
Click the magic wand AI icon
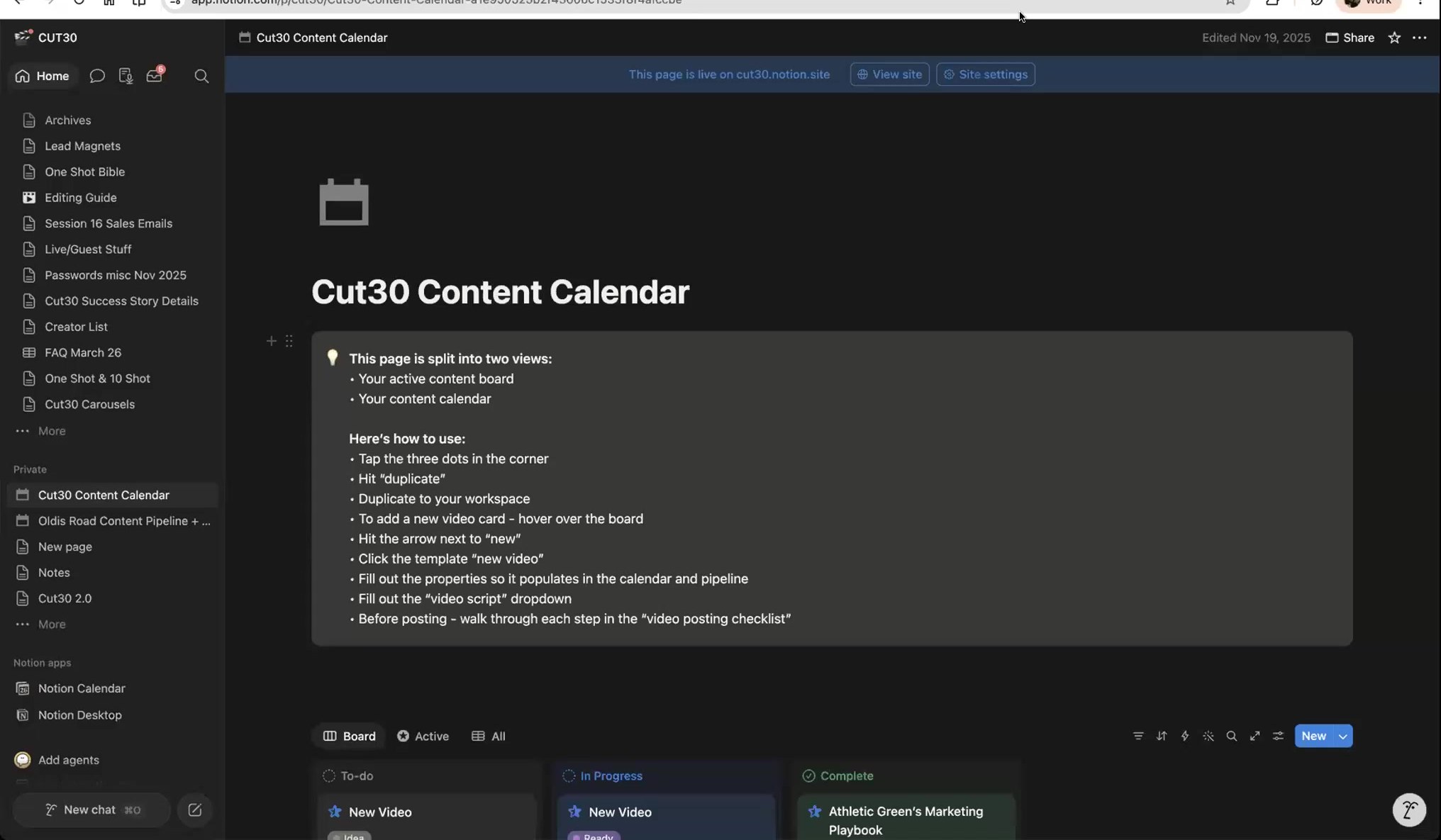tap(1208, 736)
